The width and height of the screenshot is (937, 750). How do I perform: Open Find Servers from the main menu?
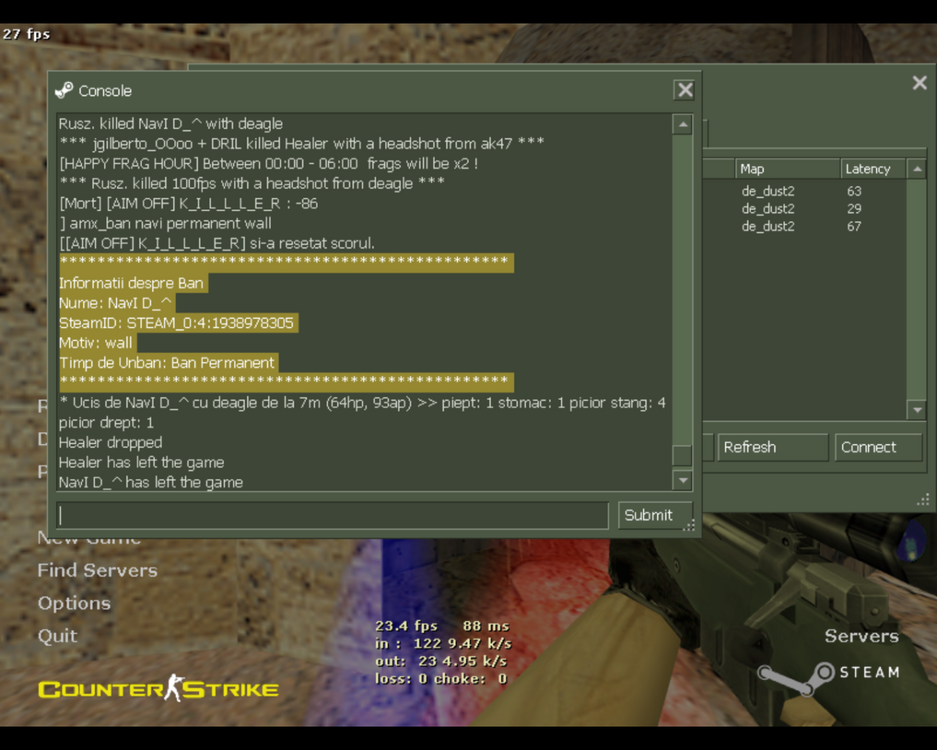(x=97, y=570)
